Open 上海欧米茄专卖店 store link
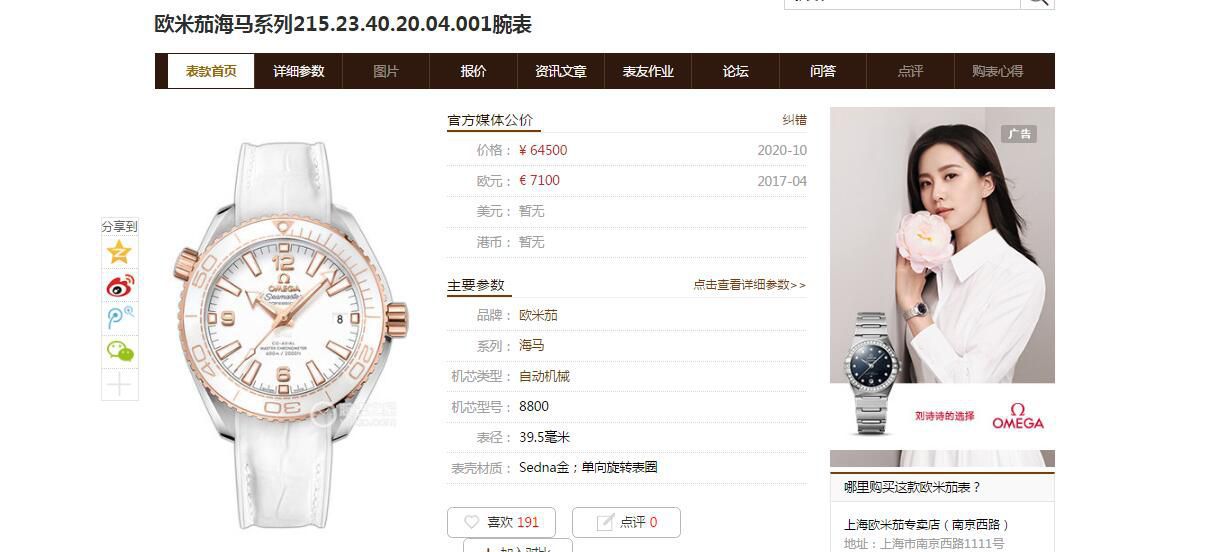 click(927, 524)
